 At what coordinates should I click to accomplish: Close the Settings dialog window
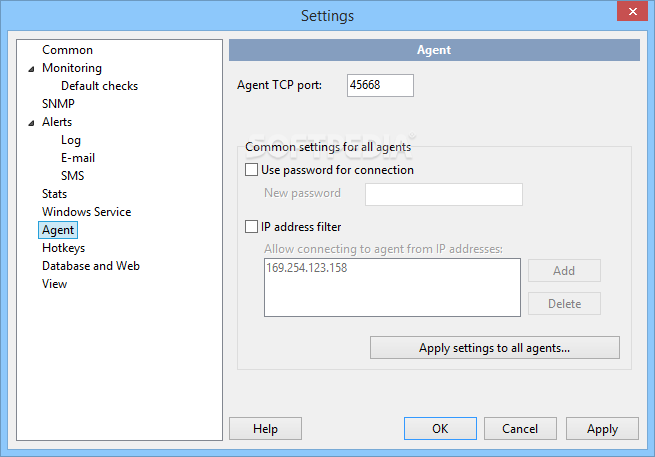[632, 11]
